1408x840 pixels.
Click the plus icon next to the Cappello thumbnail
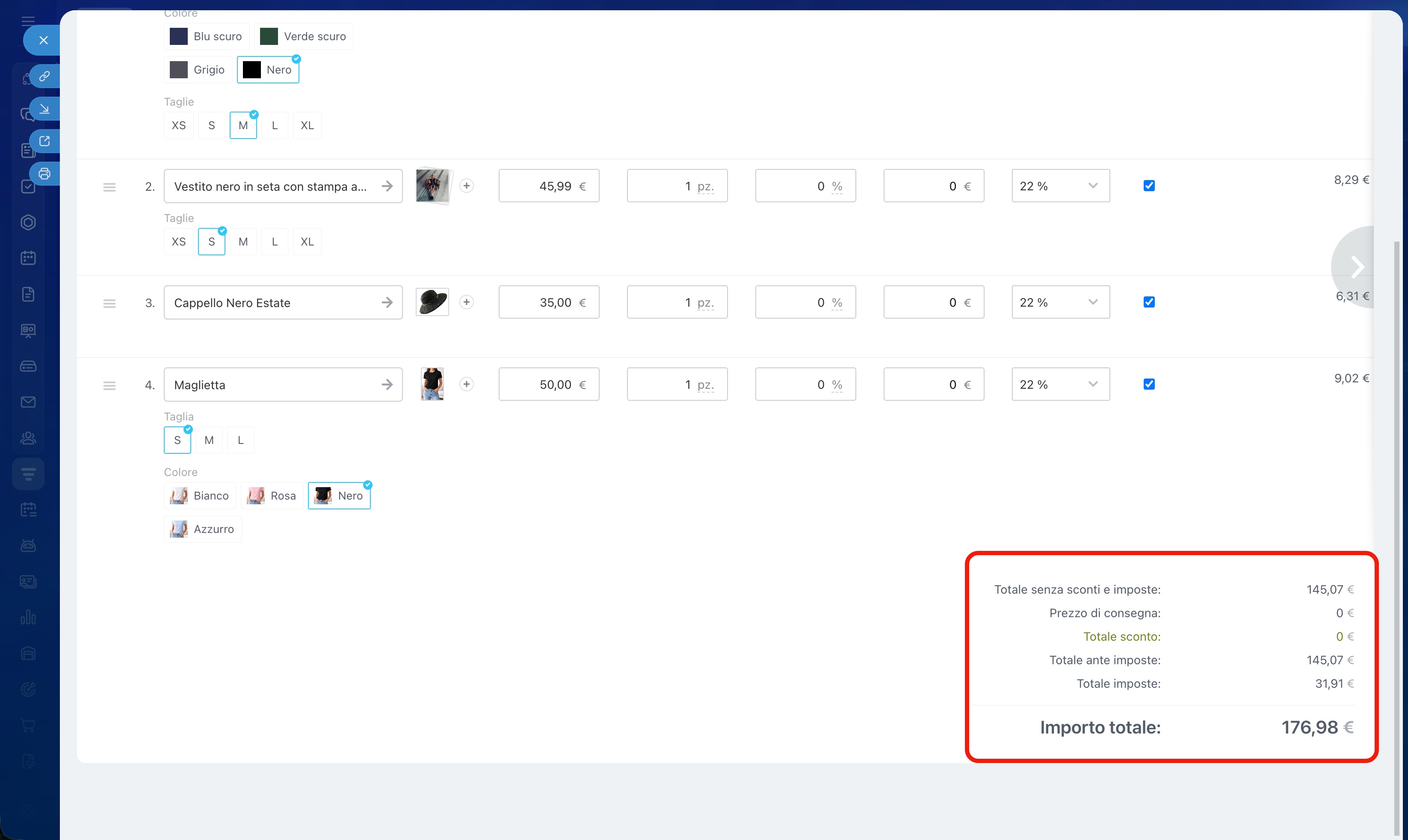point(466,302)
